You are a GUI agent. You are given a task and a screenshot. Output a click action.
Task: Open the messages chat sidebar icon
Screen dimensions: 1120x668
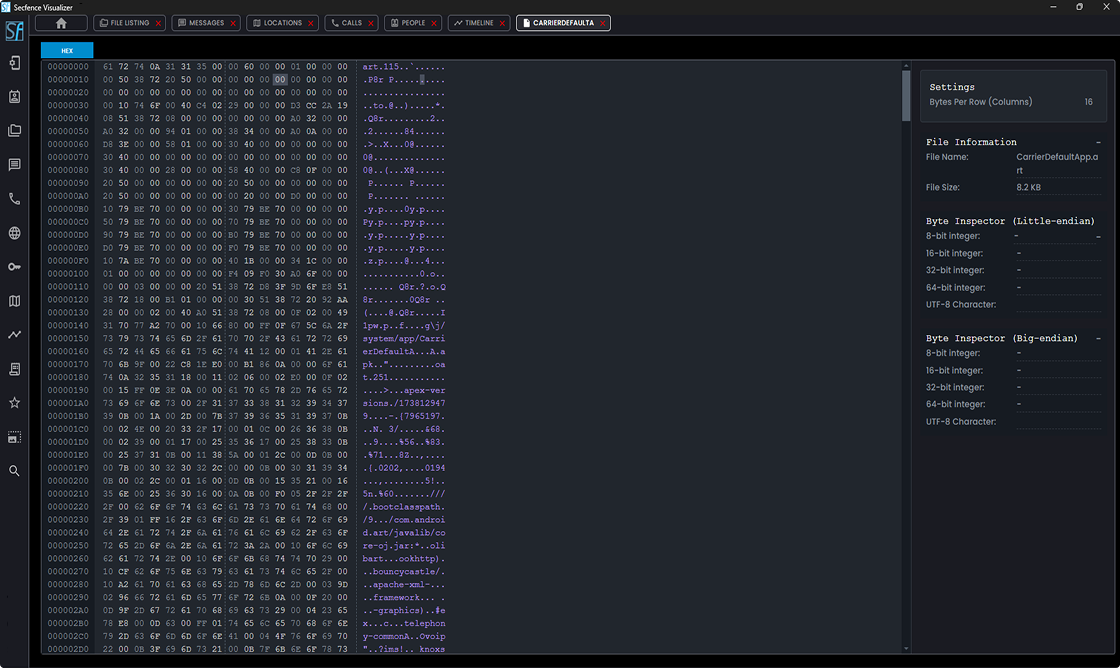click(x=14, y=165)
